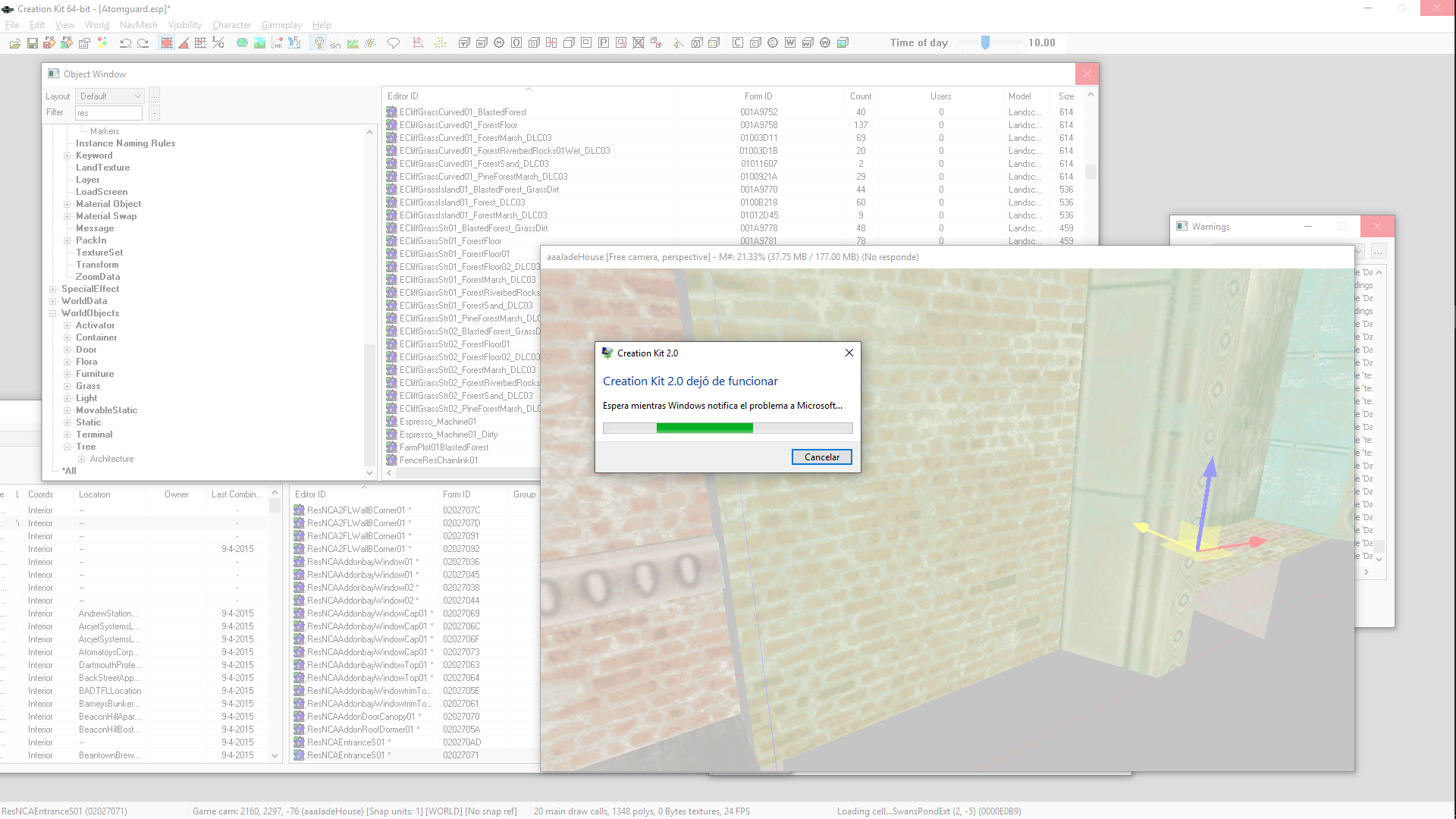Close the Creation Kit 2.0 crash dialog
Image resolution: width=1456 pixels, height=819 pixels.
(x=849, y=353)
